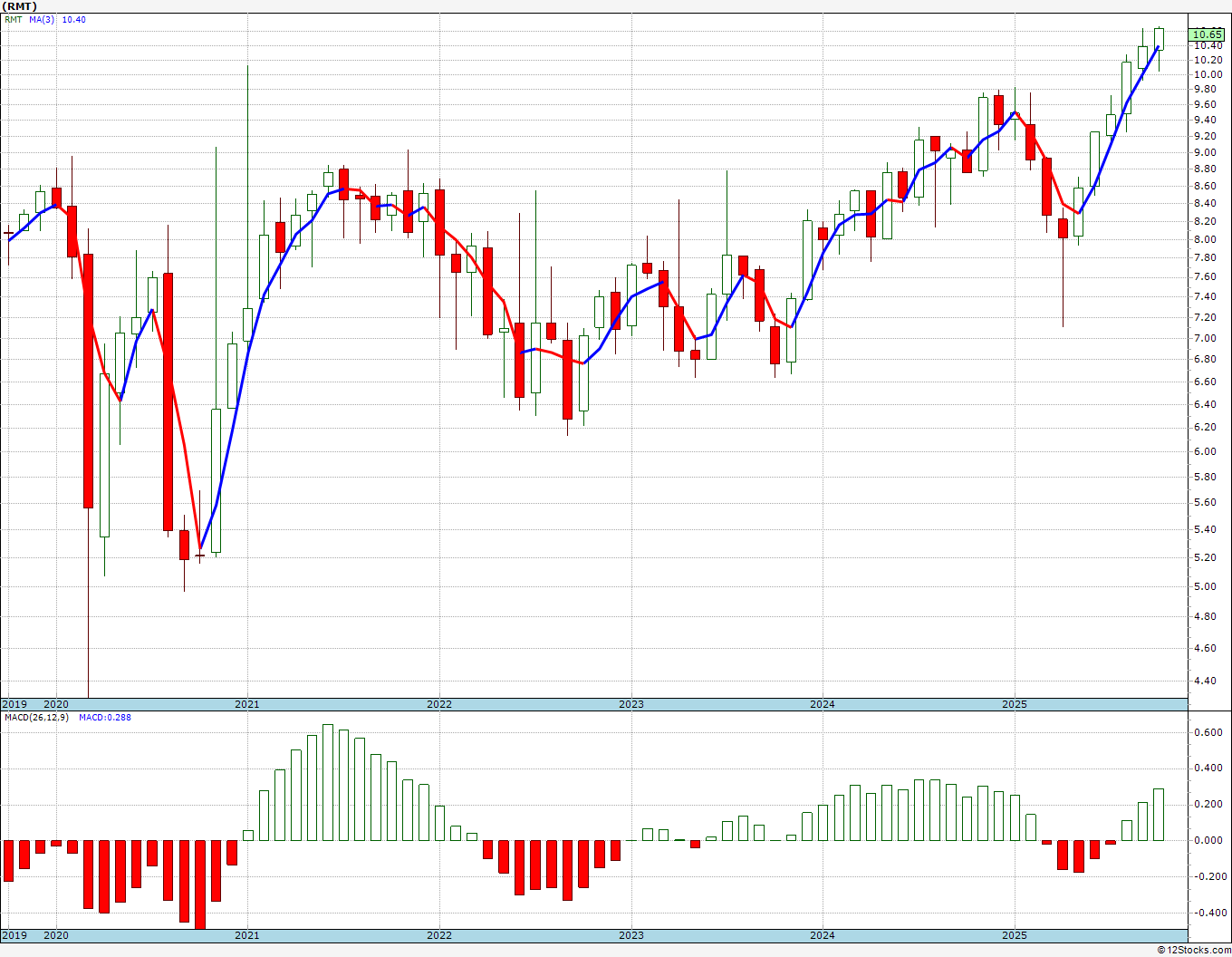Select "2022" on the price chart time axis
This screenshot has width=1232, height=957.
pos(439,704)
